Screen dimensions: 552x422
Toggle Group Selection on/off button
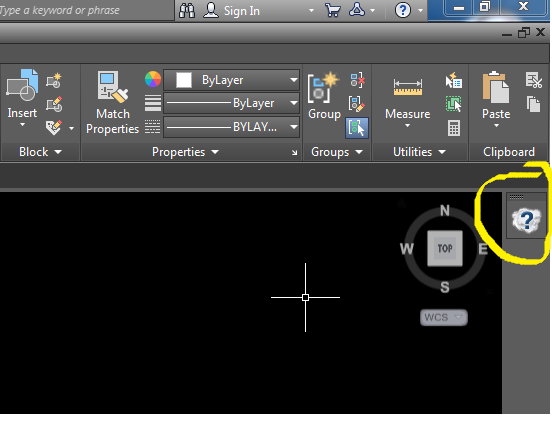click(357, 128)
